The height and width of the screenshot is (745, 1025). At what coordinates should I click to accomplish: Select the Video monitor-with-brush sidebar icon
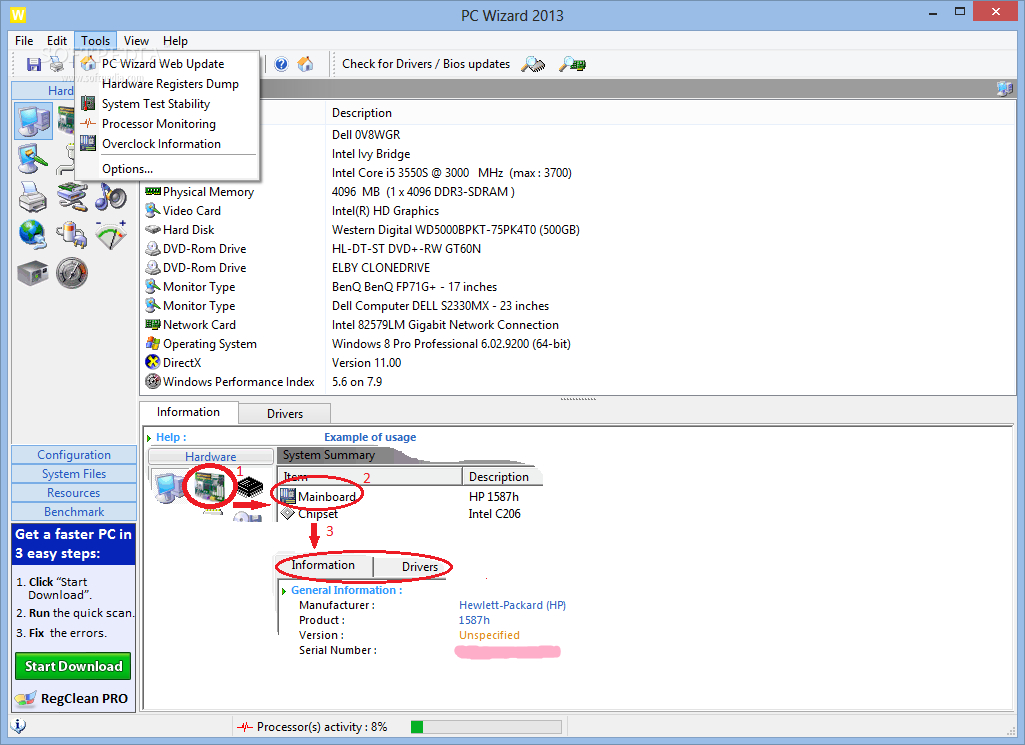(x=33, y=159)
